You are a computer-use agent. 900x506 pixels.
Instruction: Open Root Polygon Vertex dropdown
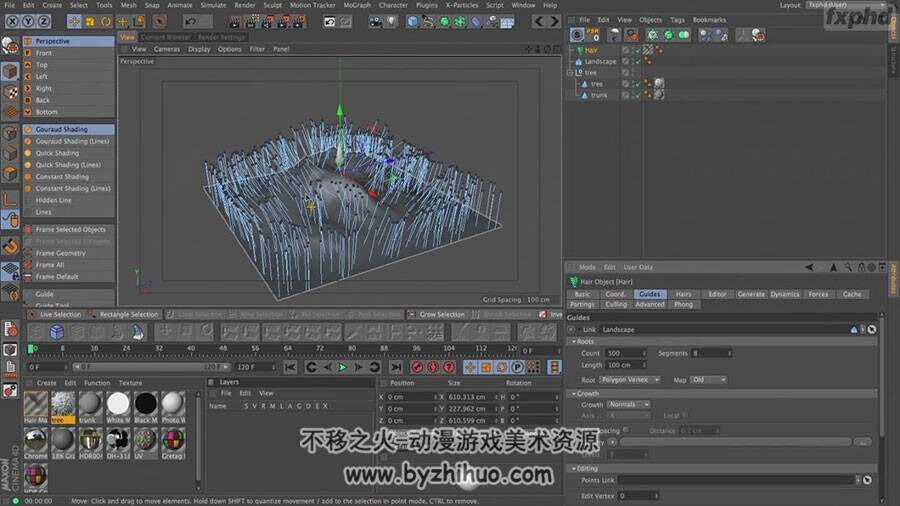pyautogui.click(x=630, y=380)
